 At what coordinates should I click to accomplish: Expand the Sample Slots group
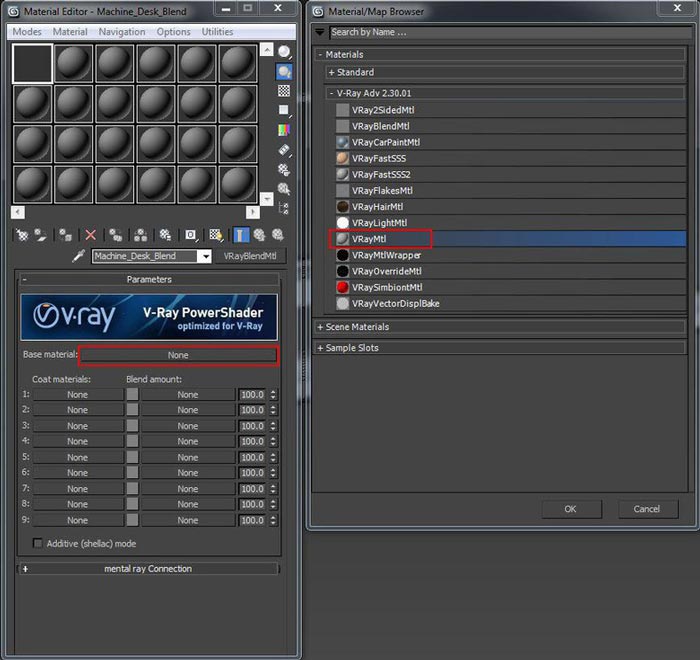click(500, 348)
